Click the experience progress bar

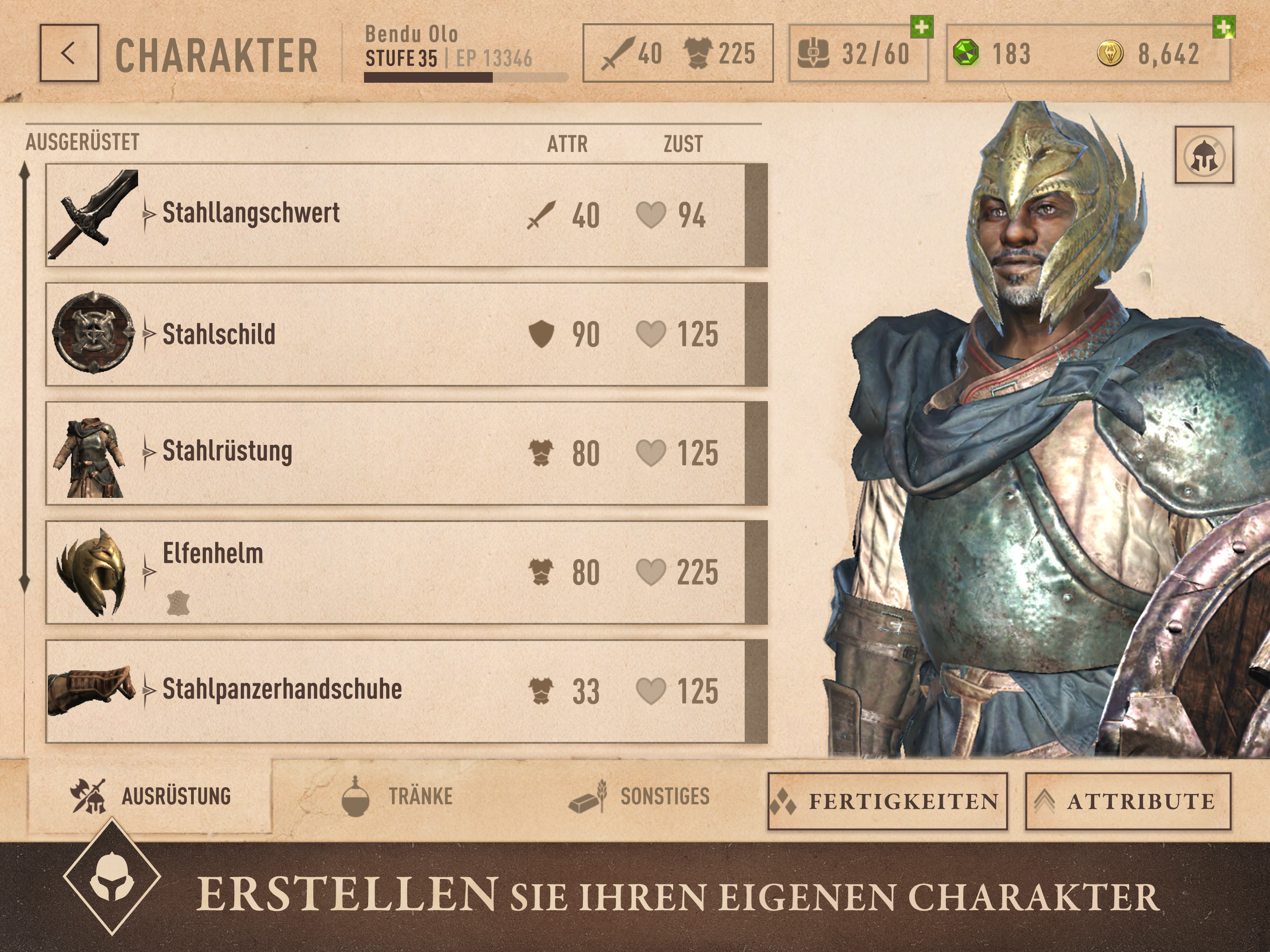click(466, 78)
